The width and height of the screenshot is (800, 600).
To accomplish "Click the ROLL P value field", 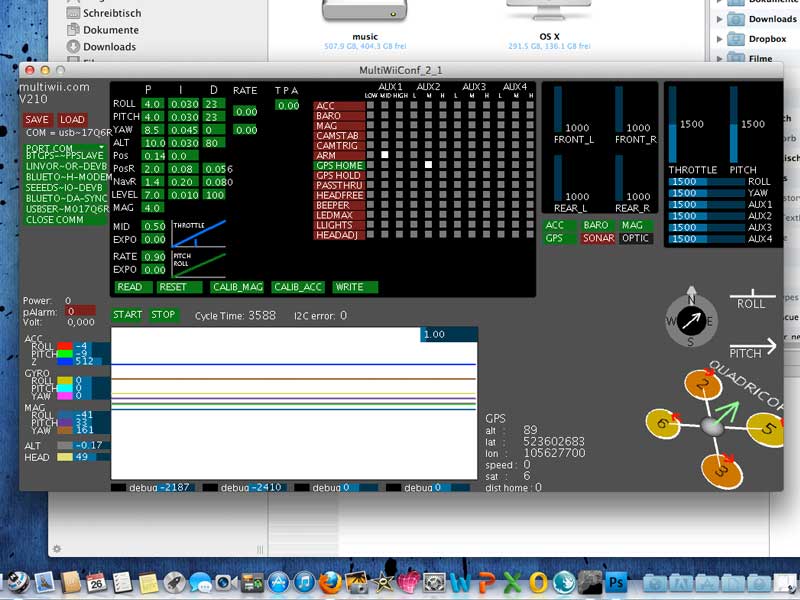I will 152,104.
